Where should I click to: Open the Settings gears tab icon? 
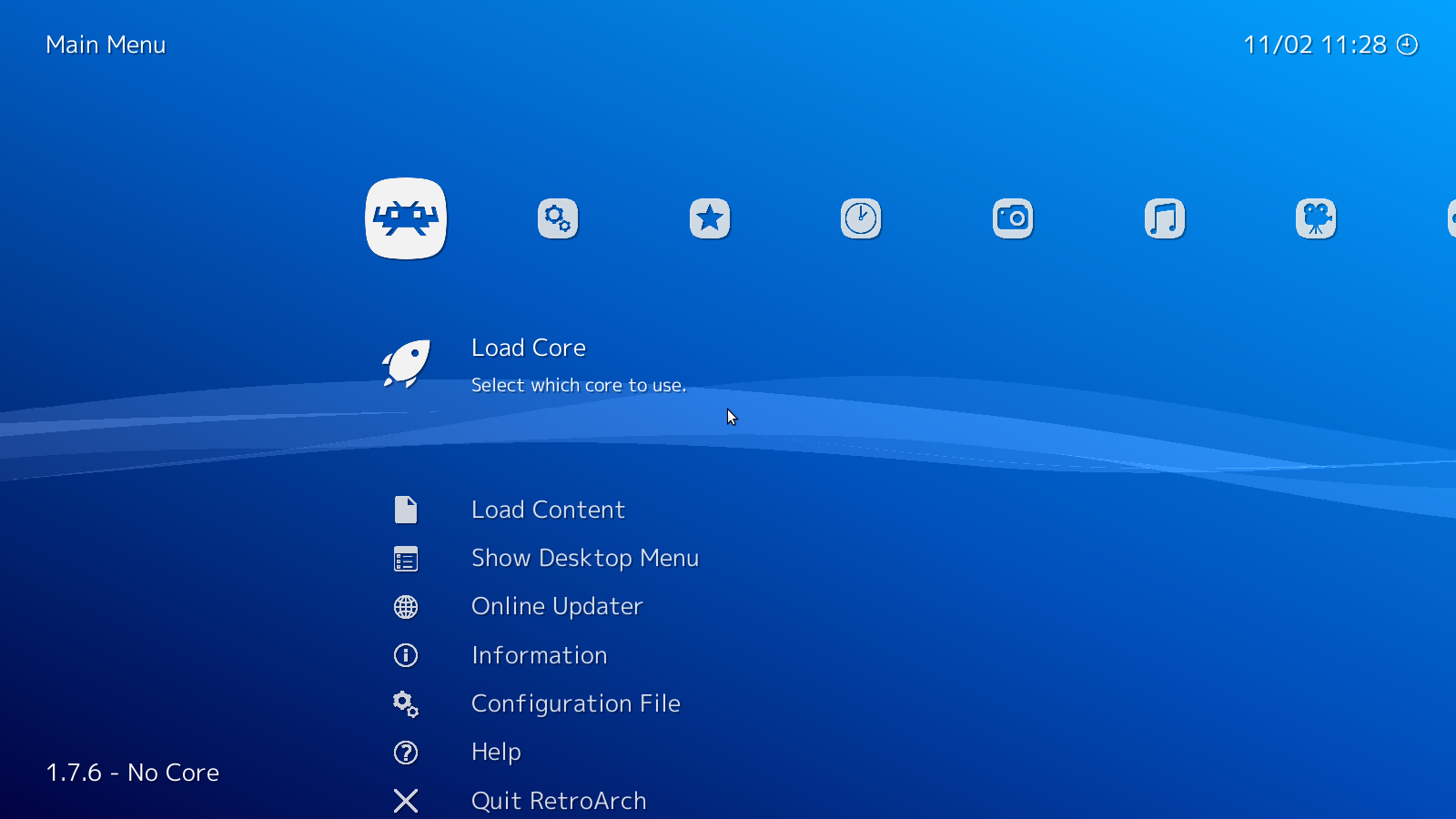(x=558, y=218)
